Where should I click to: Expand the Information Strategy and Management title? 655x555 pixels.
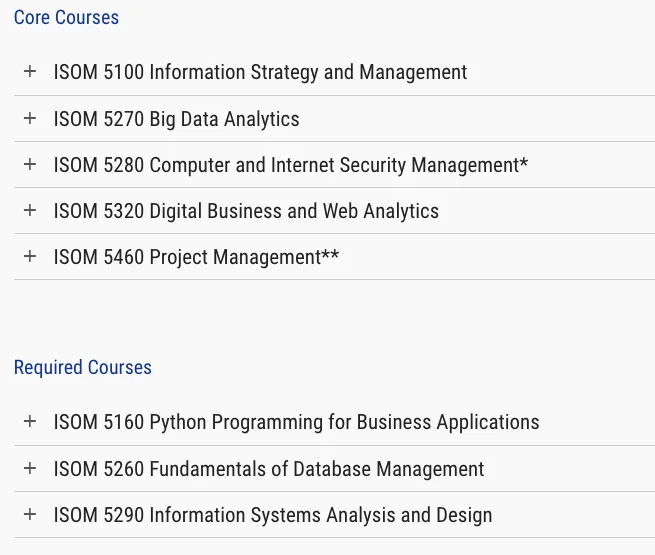pos(260,72)
